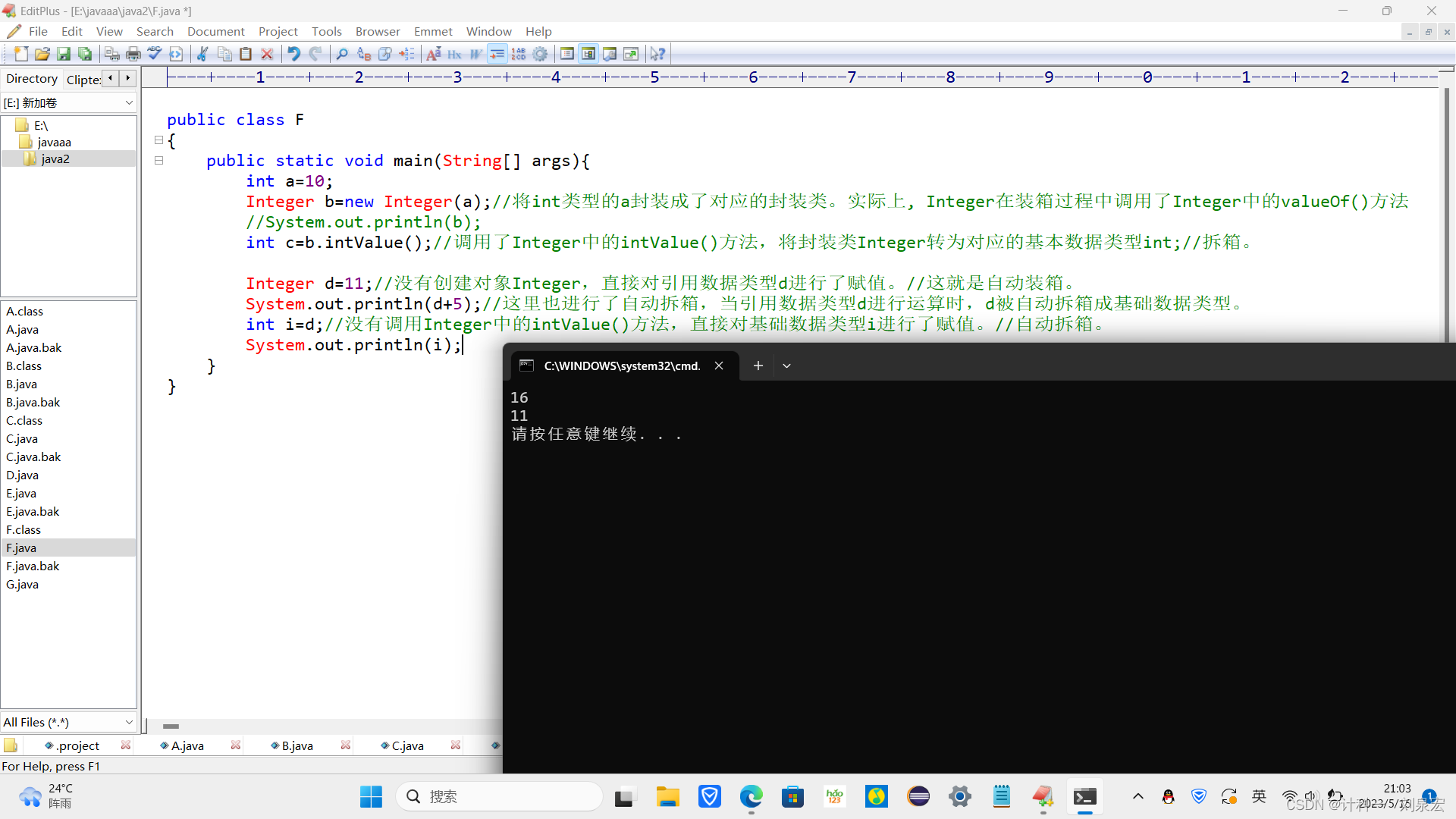
Task: Open the Search menu
Action: coord(155,31)
